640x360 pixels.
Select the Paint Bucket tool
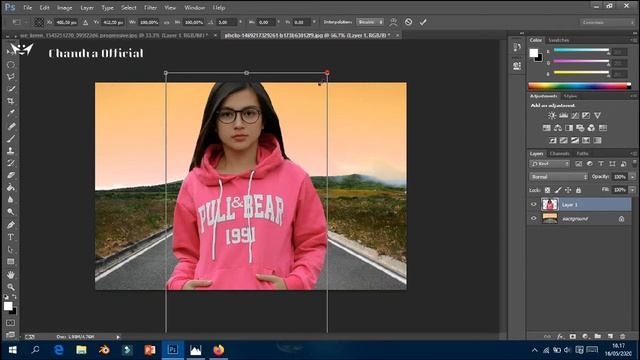click(x=11, y=188)
